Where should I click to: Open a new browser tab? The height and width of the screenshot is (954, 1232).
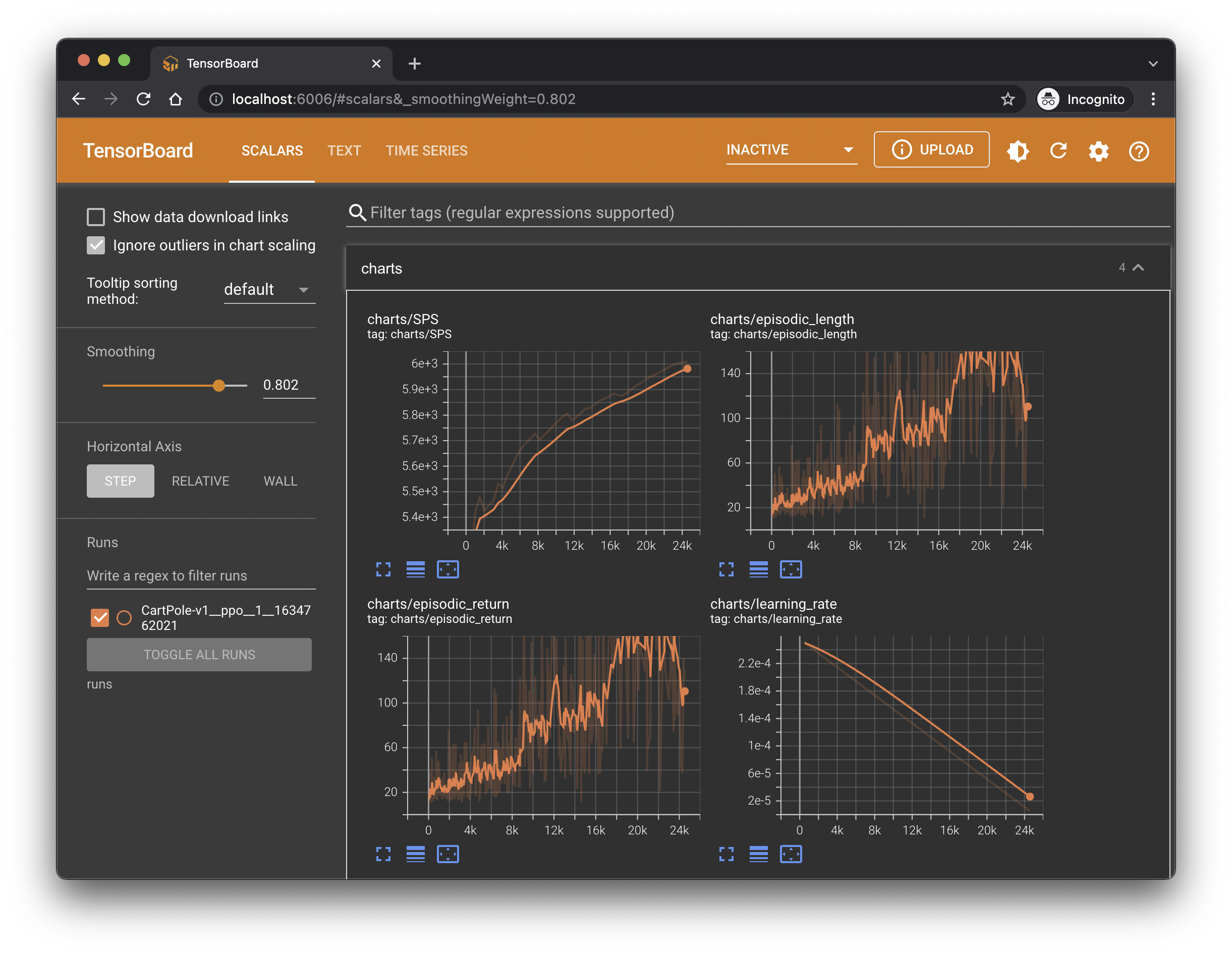pos(415,64)
